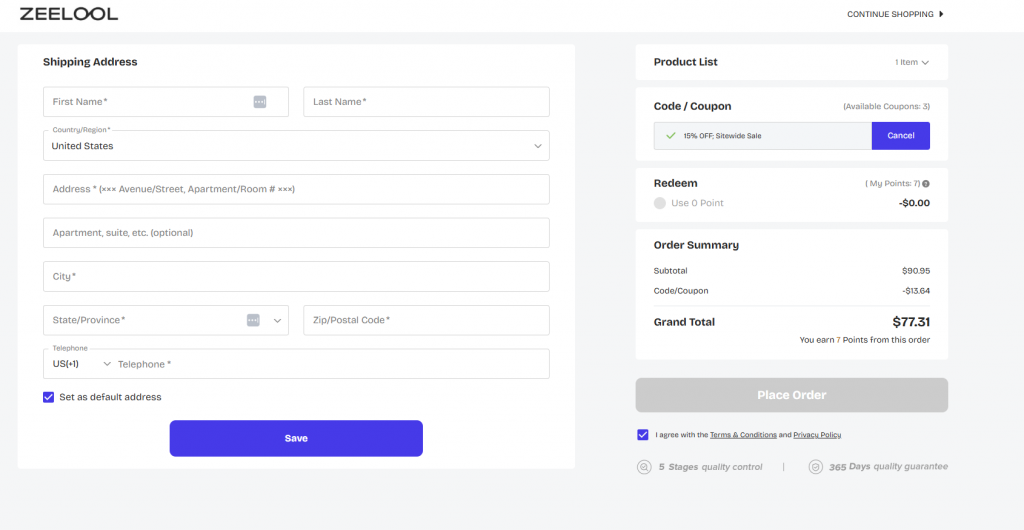Click autofill icon in First Name field
This screenshot has height=530, width=1024.
click(x=260, y=102)
